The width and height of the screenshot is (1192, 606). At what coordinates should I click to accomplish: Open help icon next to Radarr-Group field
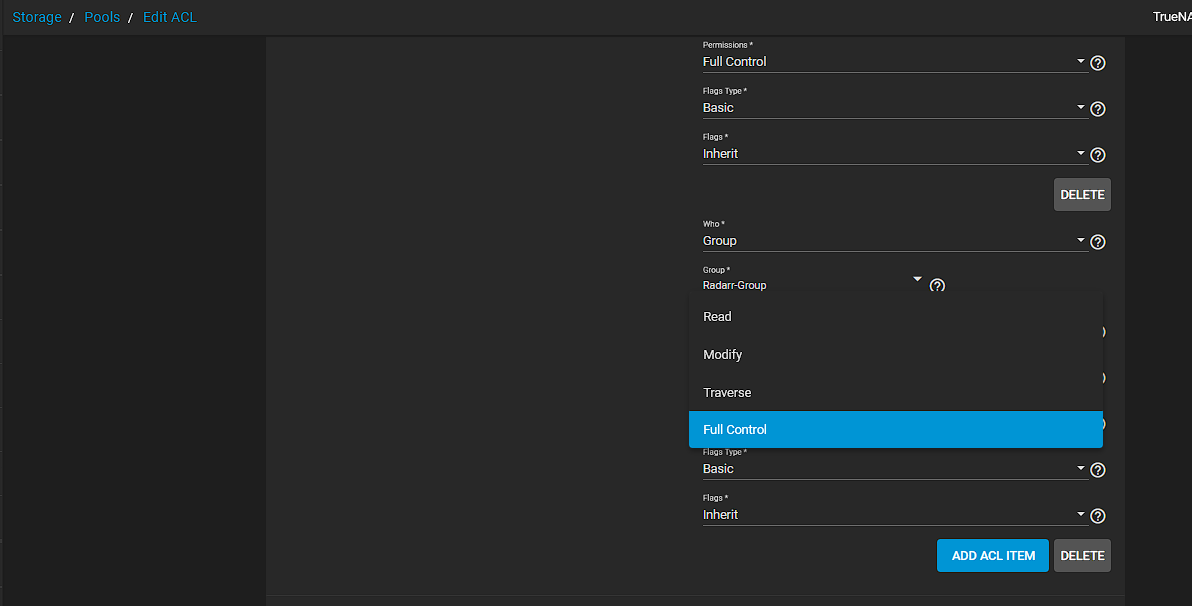937,286
